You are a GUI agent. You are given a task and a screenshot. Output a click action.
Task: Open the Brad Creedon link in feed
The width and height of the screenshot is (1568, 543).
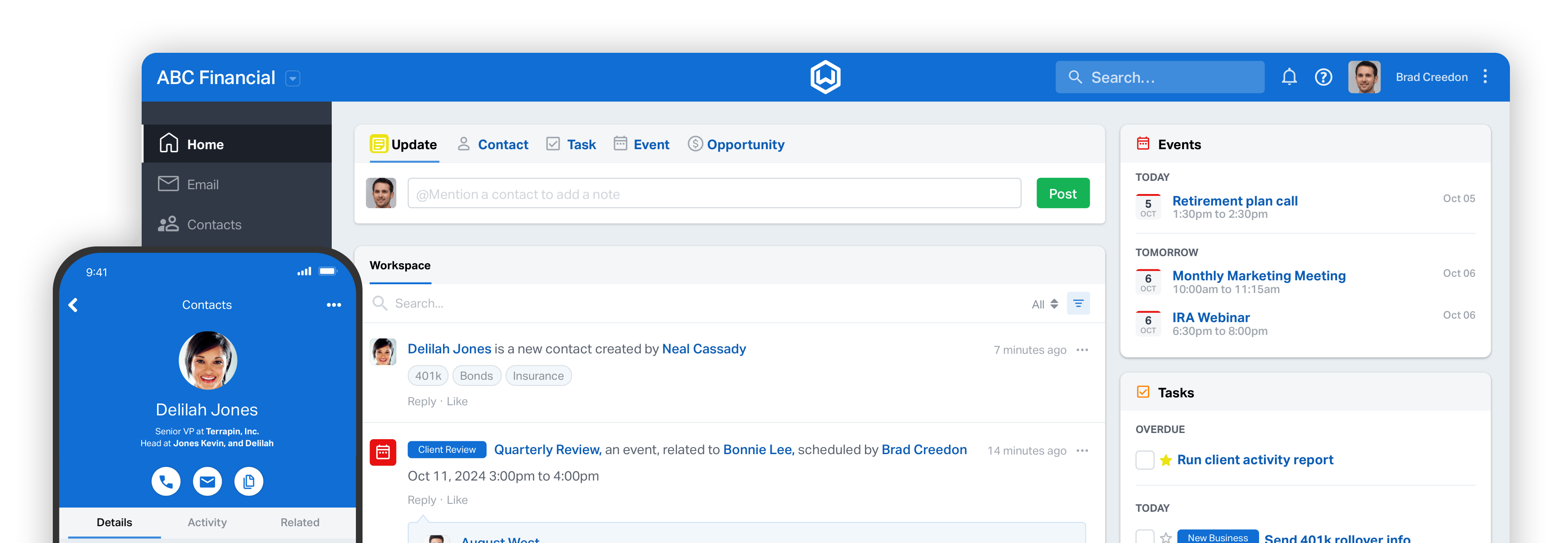[924, 450]
